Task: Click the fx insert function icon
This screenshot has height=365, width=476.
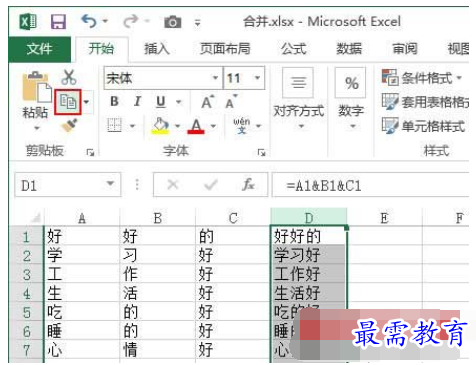Action: point(248,184)
